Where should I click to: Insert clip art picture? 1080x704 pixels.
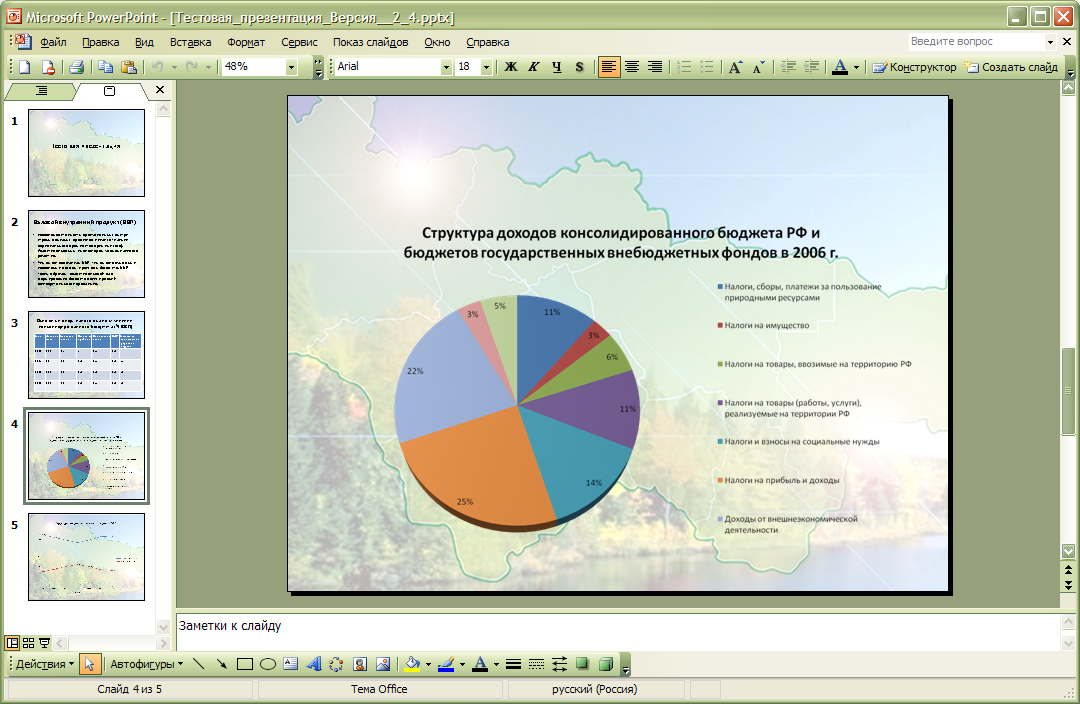click(x=360, y=664)
